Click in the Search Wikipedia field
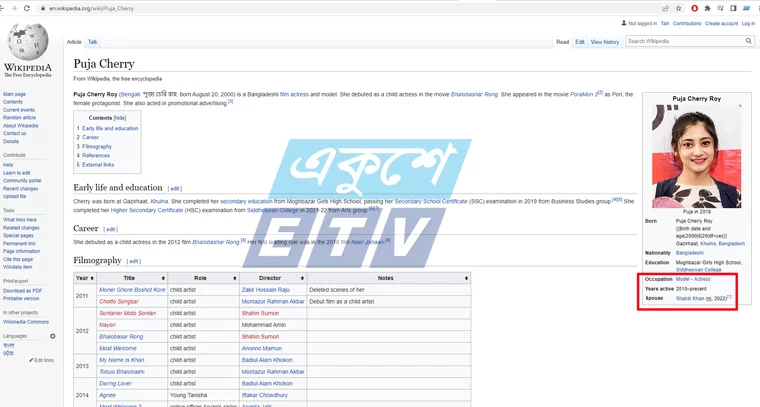This screenshot has height=407, width=760. tap(684, 41)
